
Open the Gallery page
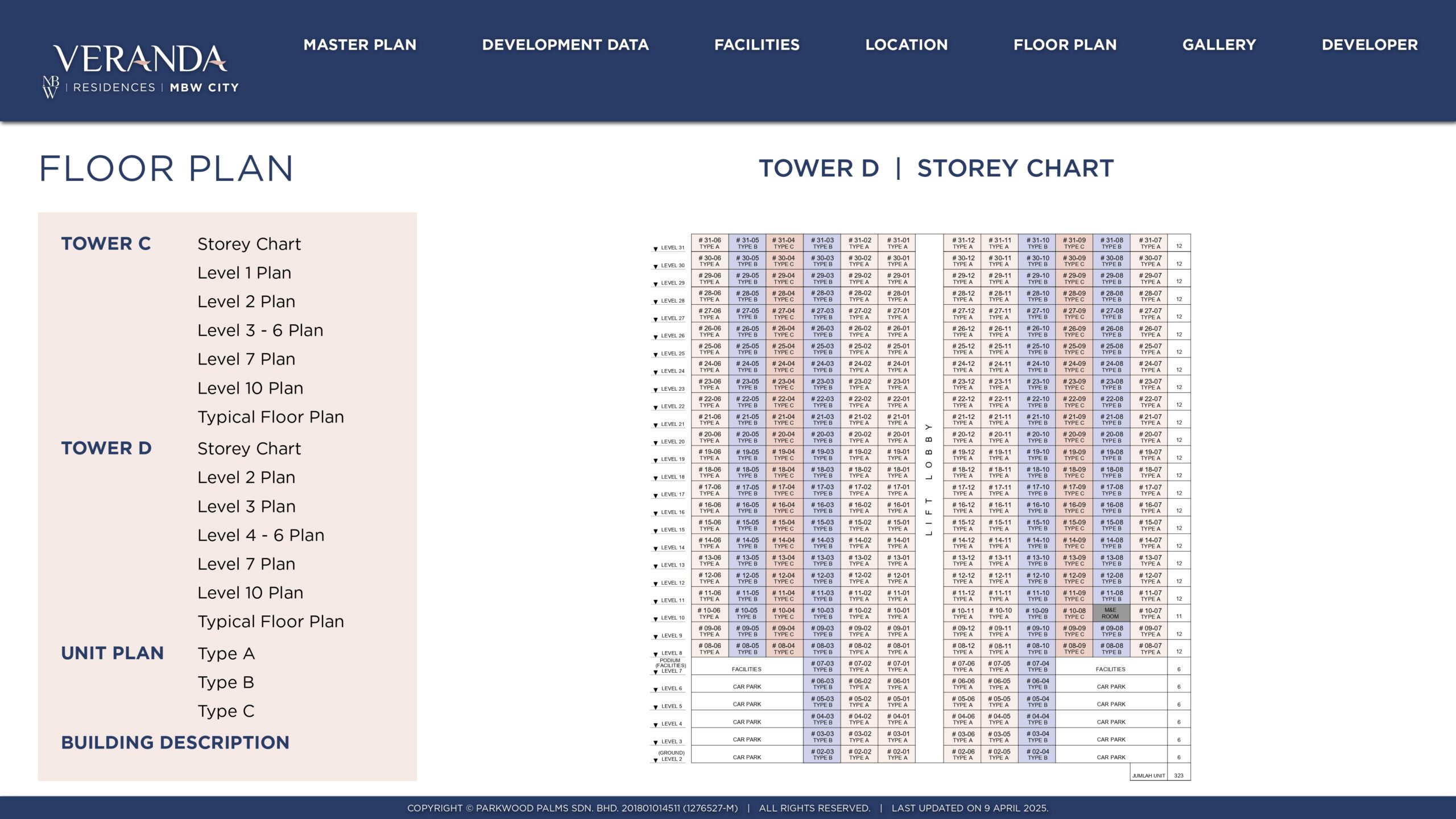click(x=1219, y=45)
